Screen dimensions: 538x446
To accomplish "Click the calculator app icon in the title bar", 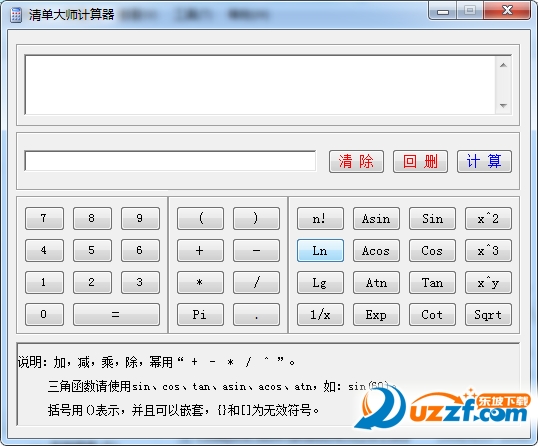I will coord(16,15).
